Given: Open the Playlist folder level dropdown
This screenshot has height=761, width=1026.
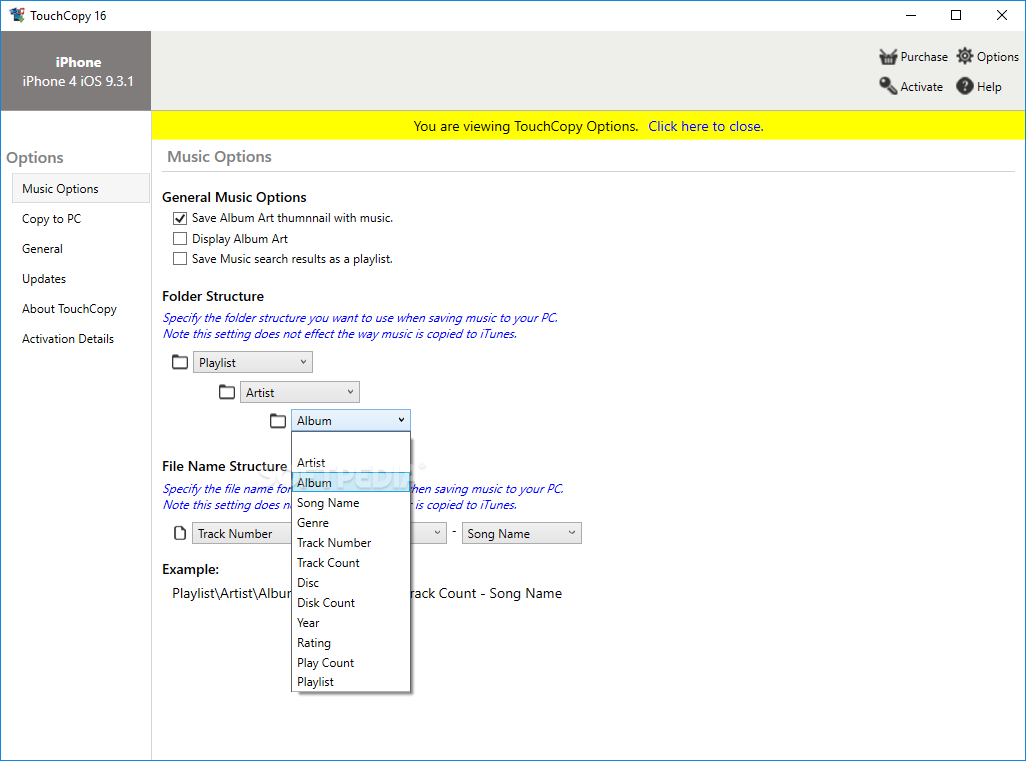Looking at the screenshot, I should pyautogui.click(x=253, y=362).
